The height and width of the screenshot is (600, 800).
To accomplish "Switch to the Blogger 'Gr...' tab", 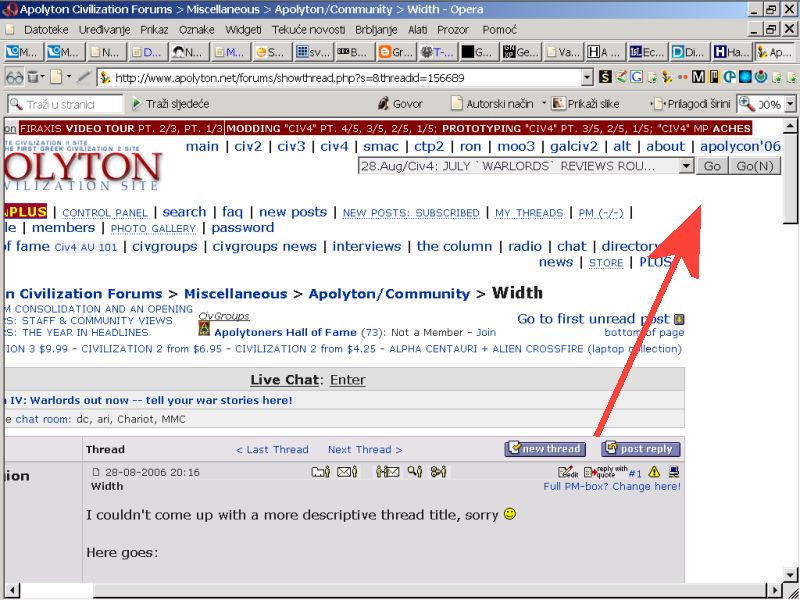I will tap(396, 52).
